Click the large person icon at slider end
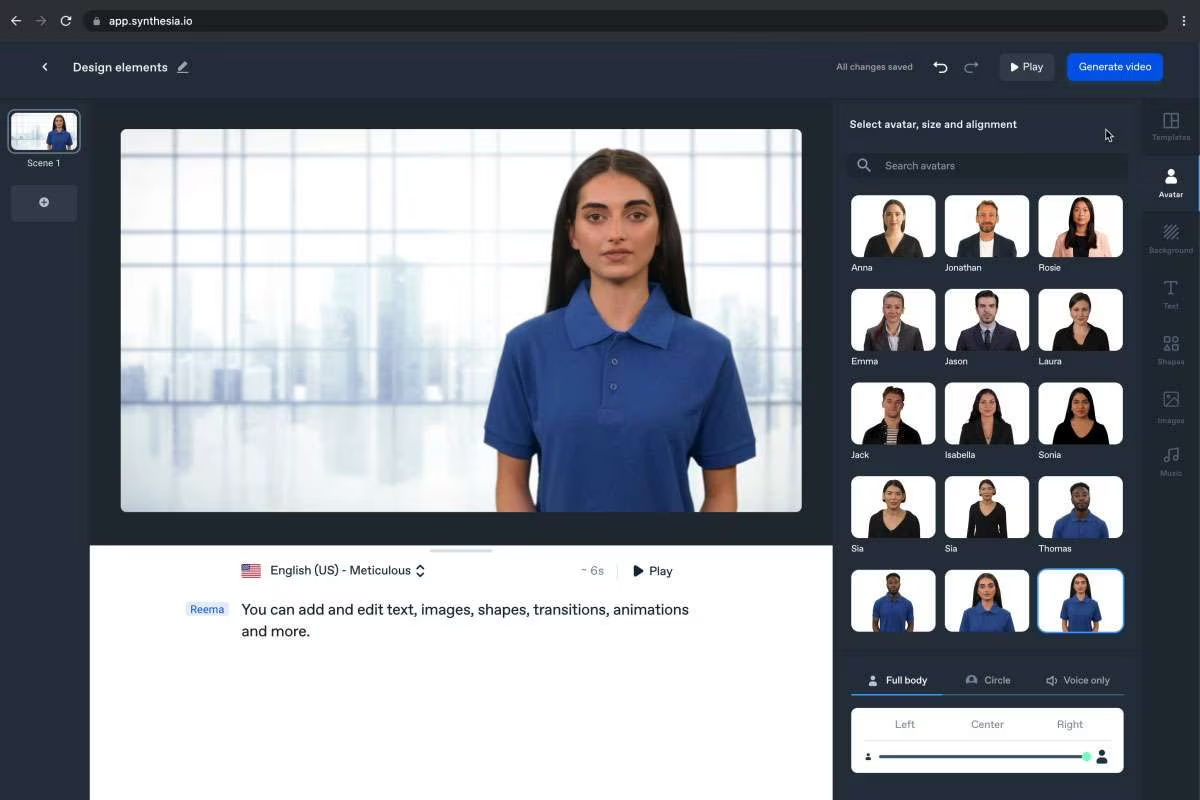Screen dimensions: 1200x800 coord(1102,757)
